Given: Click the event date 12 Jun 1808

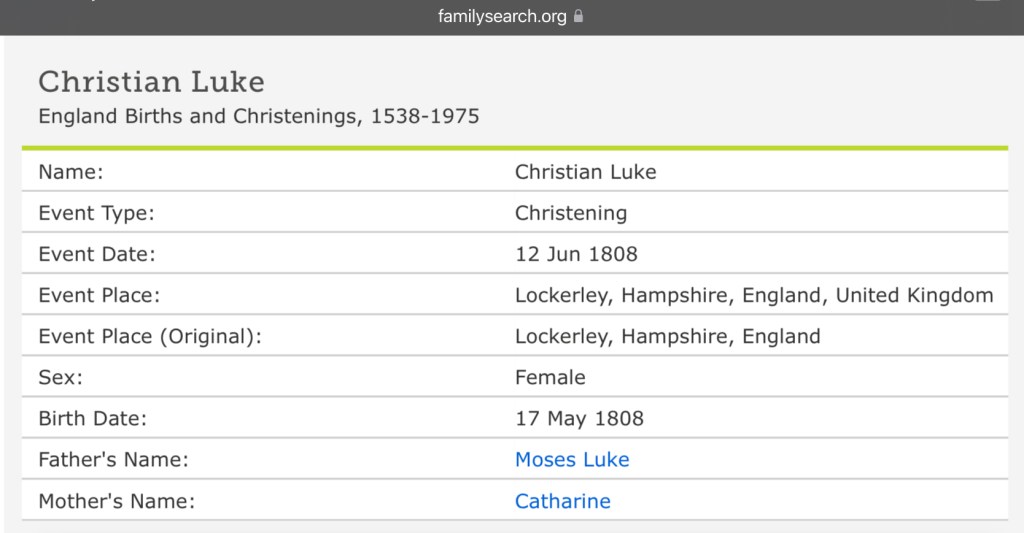Looking at the screenshot, I should pos(576,254).
